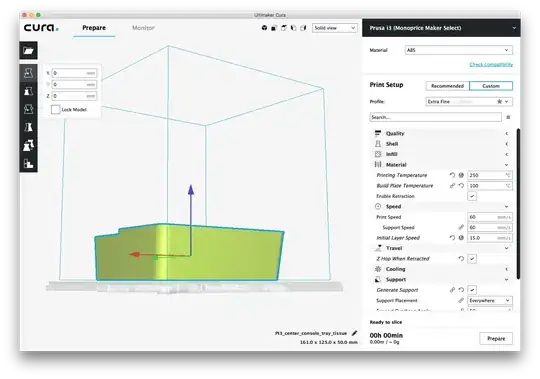
Task: Toggle Enable Retraction checkbox
Action: (472, 196)
